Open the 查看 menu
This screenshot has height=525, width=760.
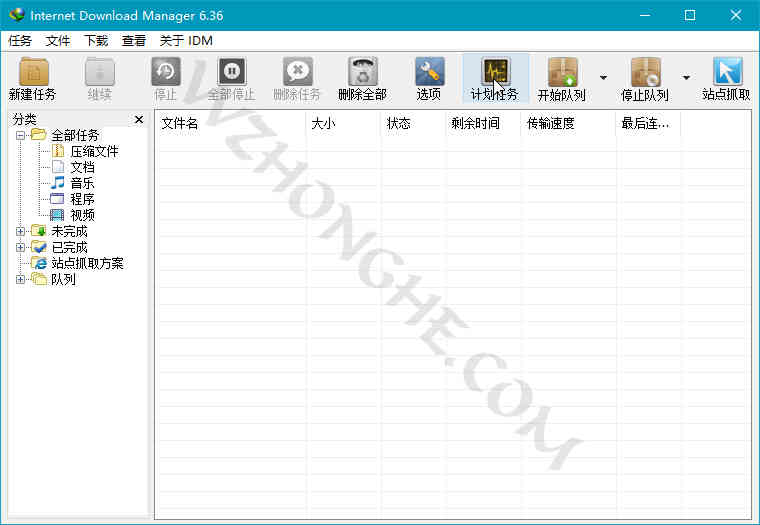(x=134, y=41)
